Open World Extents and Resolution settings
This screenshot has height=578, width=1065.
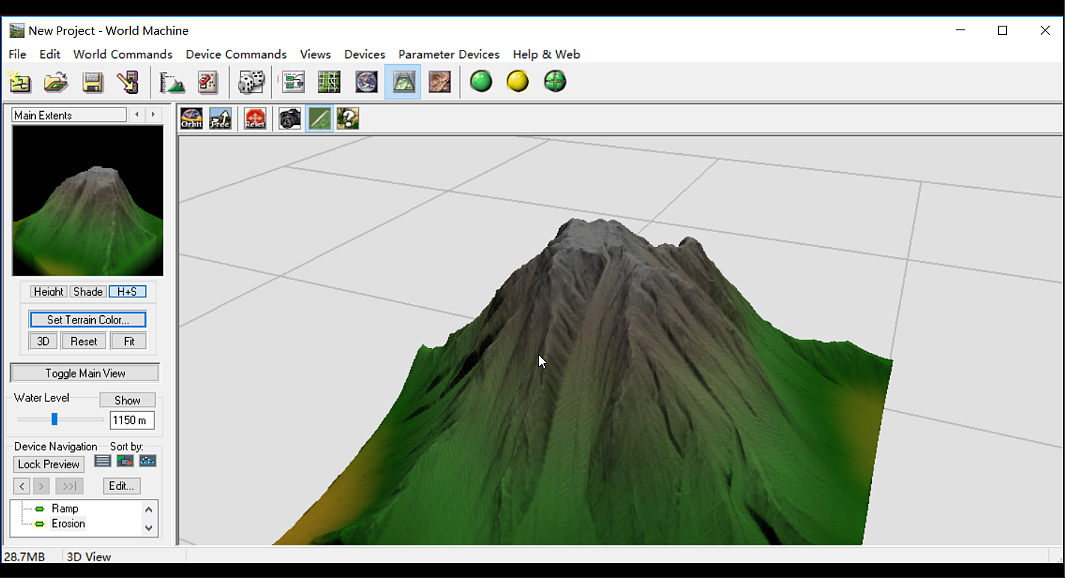pos(172,82)
